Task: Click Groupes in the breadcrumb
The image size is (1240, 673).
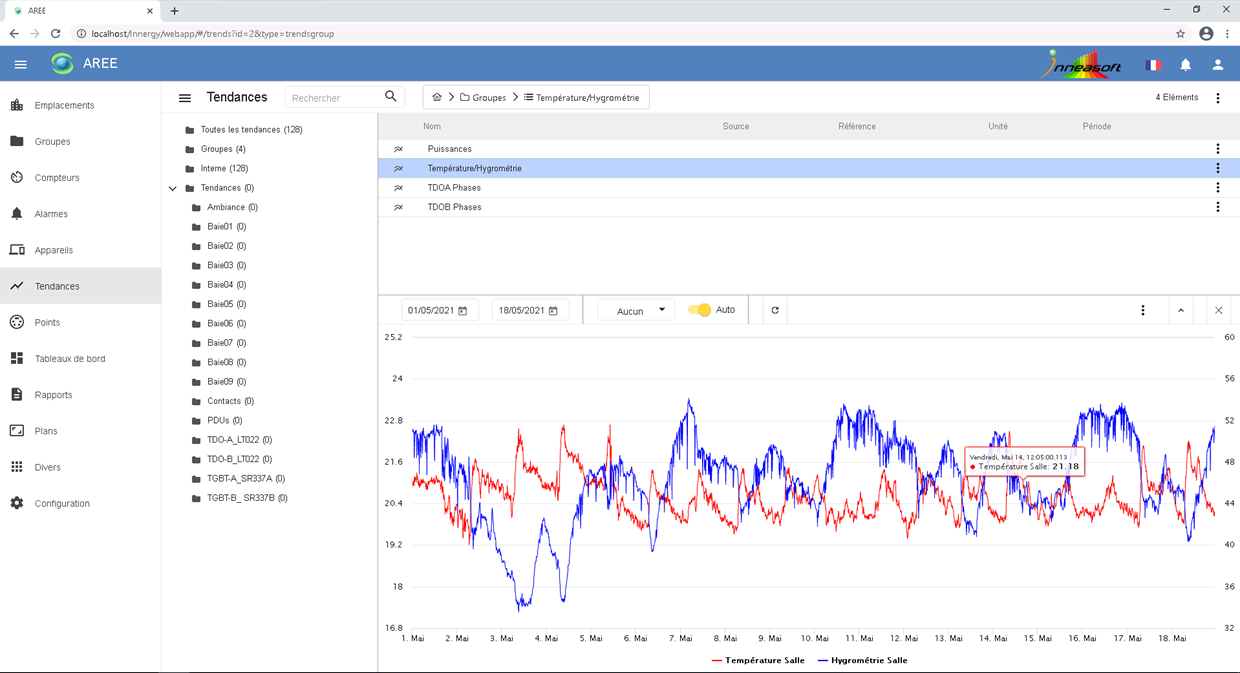Action: click(x=488, y=98)
